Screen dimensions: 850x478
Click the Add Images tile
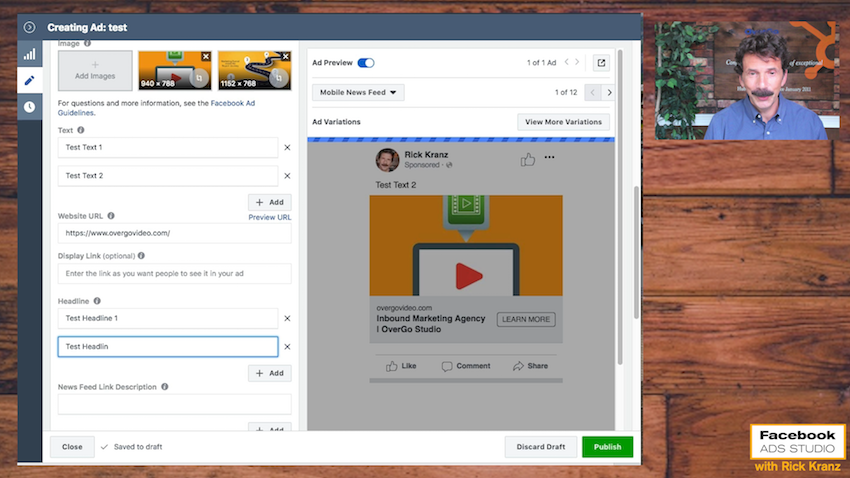pyautogui.click(x=95, y=70)
